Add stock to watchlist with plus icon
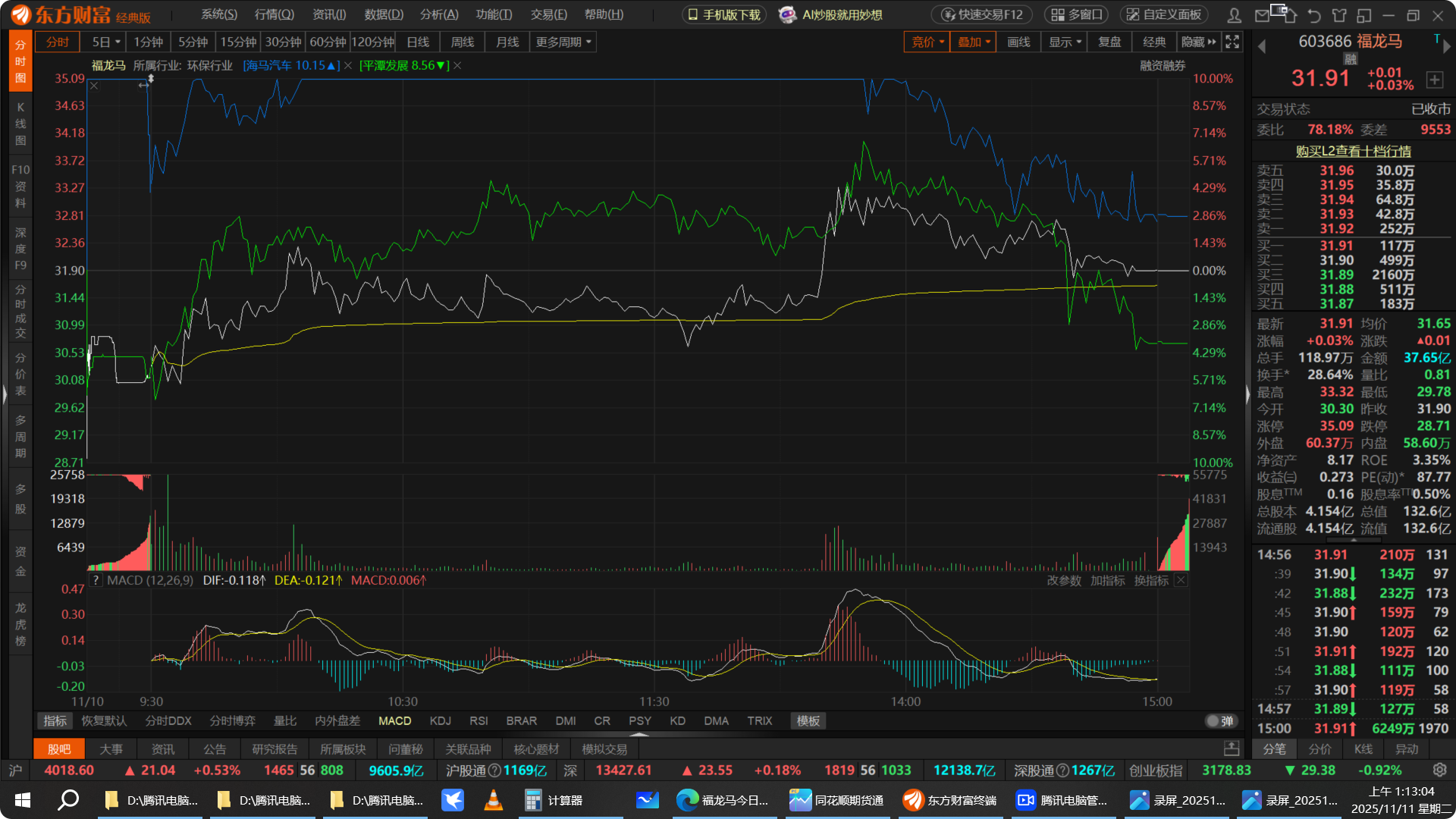 point(1434,79)
